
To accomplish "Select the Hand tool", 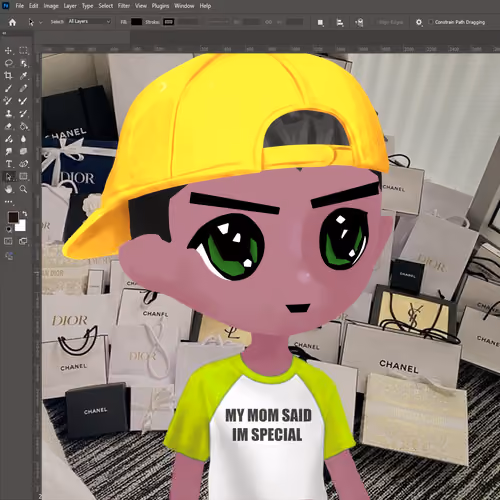I will click(8, 189).
